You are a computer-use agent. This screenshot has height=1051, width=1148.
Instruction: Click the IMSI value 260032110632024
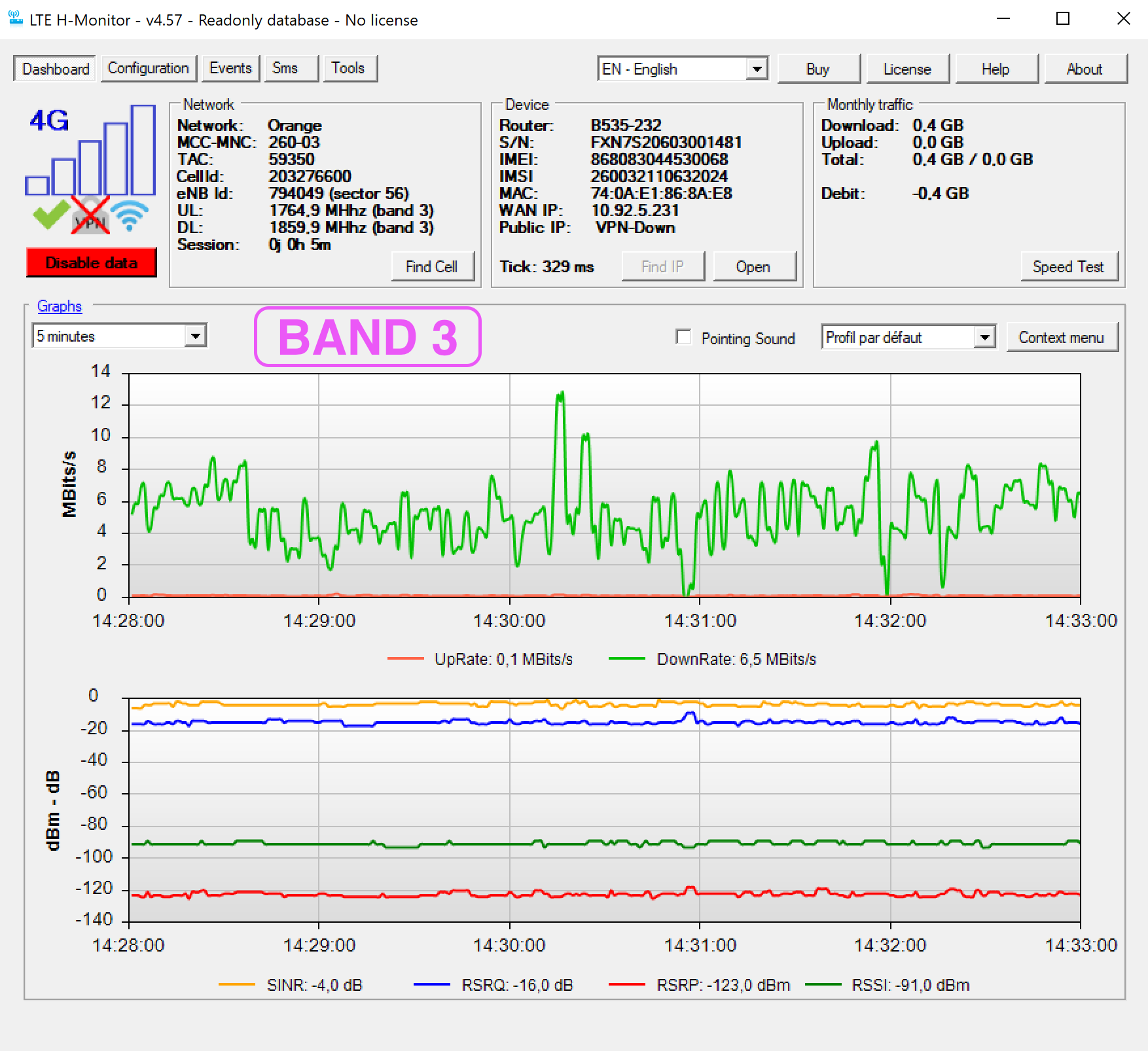tap(659, 176)
